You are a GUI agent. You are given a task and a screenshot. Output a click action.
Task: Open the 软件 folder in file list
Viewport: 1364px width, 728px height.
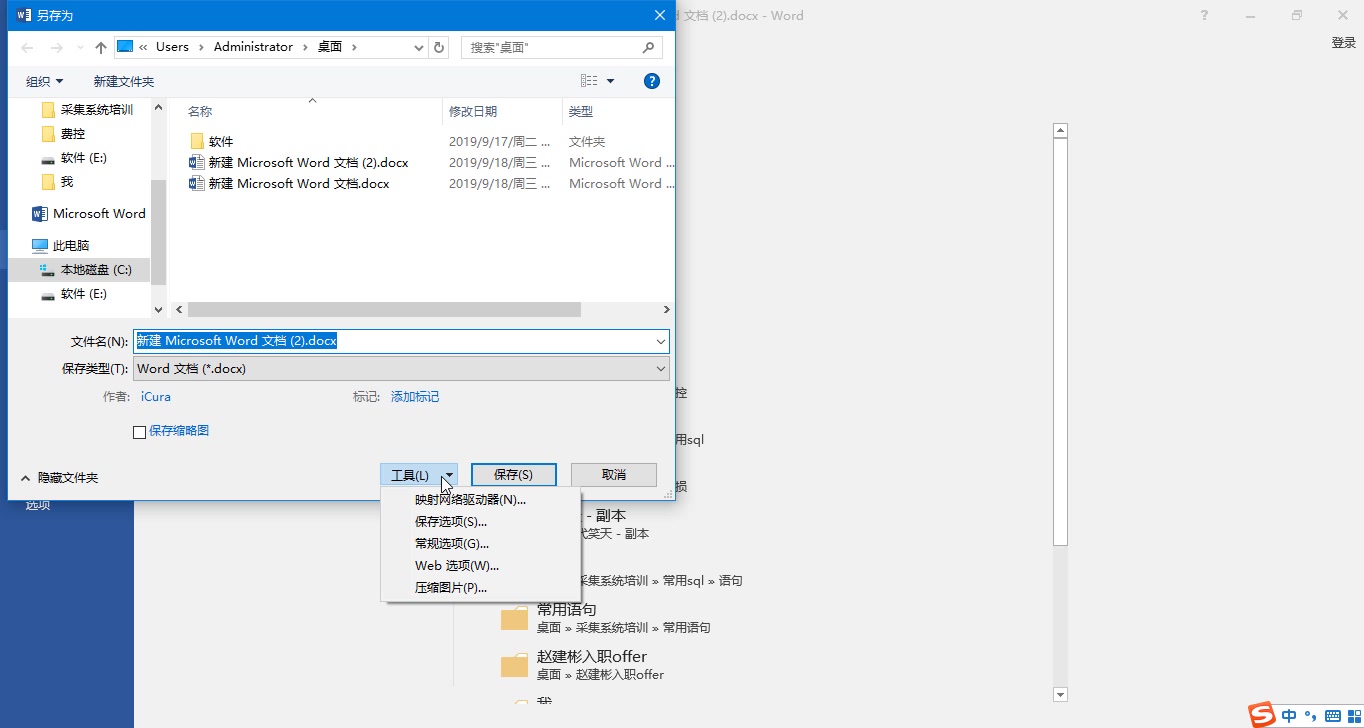pyautogui.click(x=211, y=142)
